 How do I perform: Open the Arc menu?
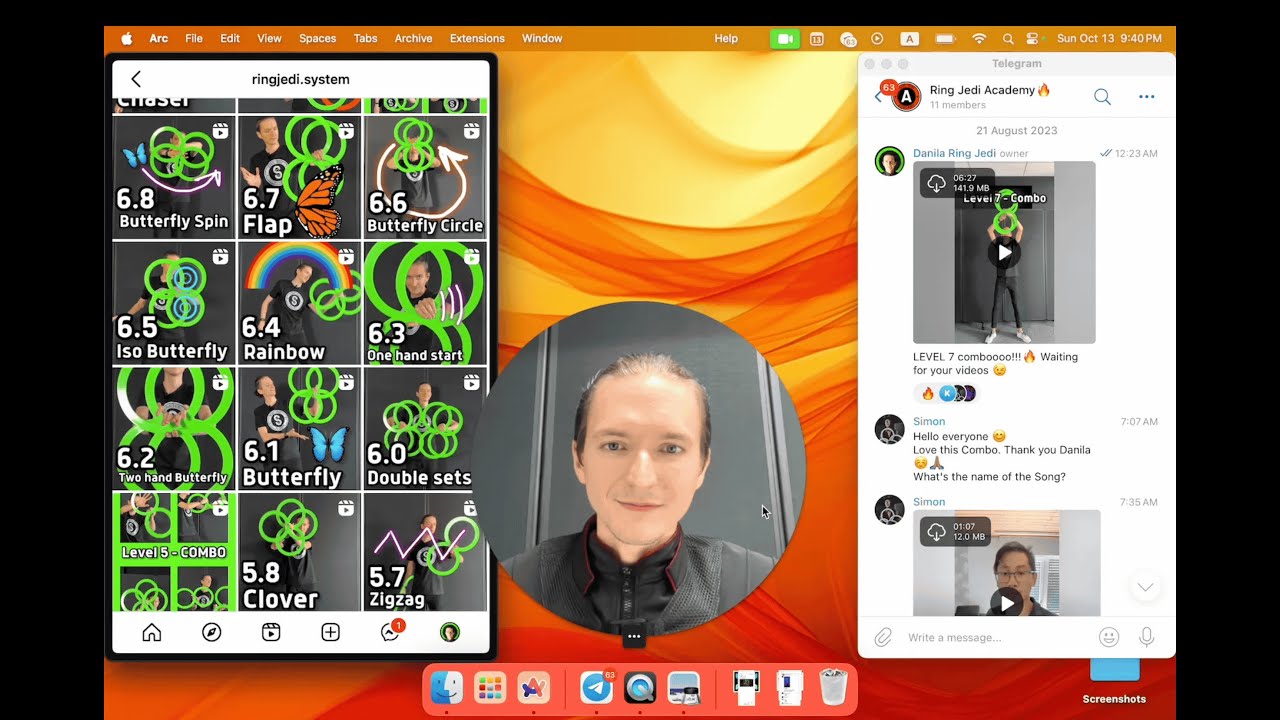(x=159, y=38)
